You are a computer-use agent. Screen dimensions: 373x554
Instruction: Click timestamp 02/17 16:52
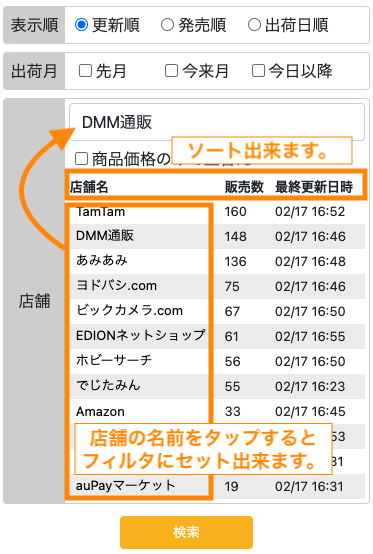click(310, 212)
